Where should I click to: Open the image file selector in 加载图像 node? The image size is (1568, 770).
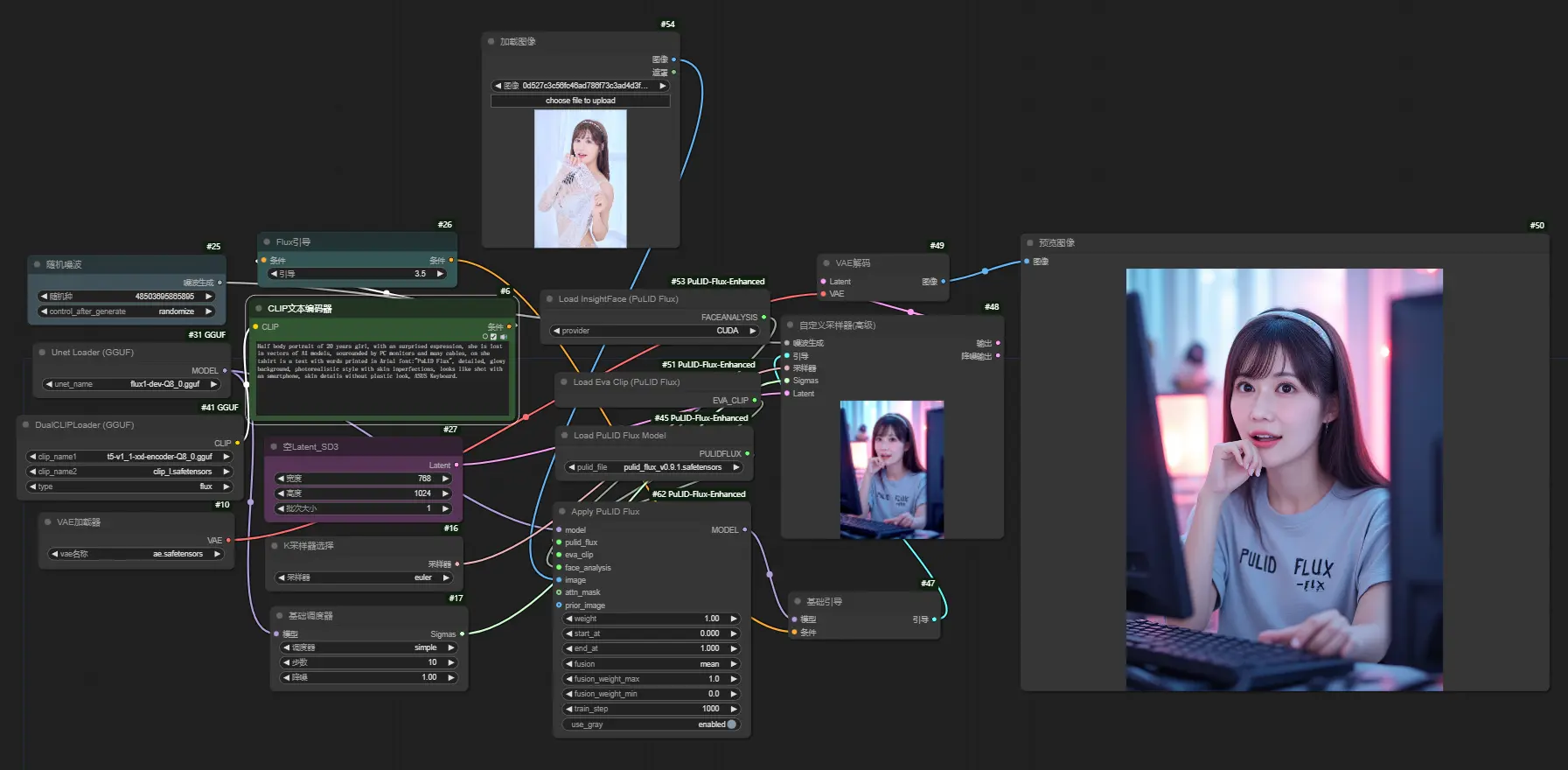(581, 86)
